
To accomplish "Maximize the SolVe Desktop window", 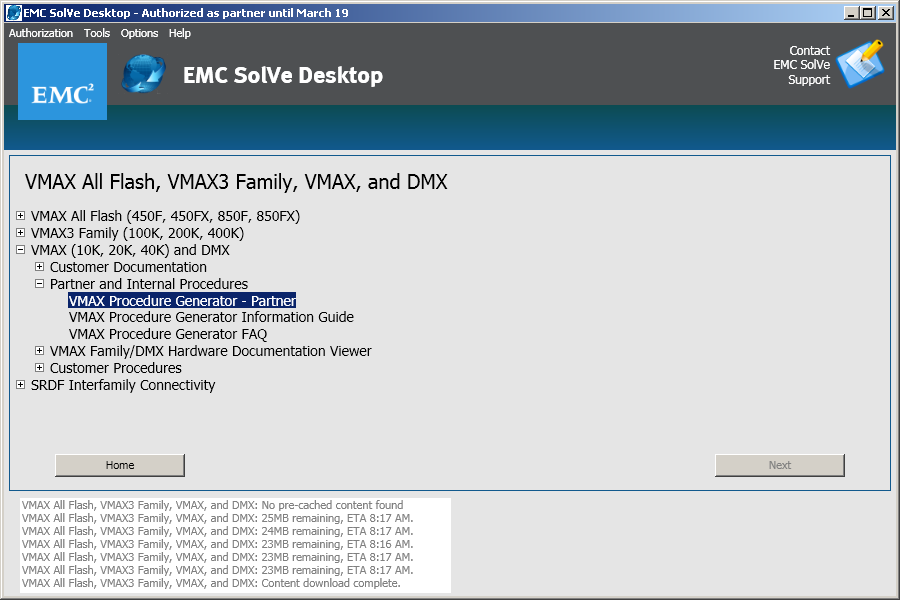I will pos(868,13).
